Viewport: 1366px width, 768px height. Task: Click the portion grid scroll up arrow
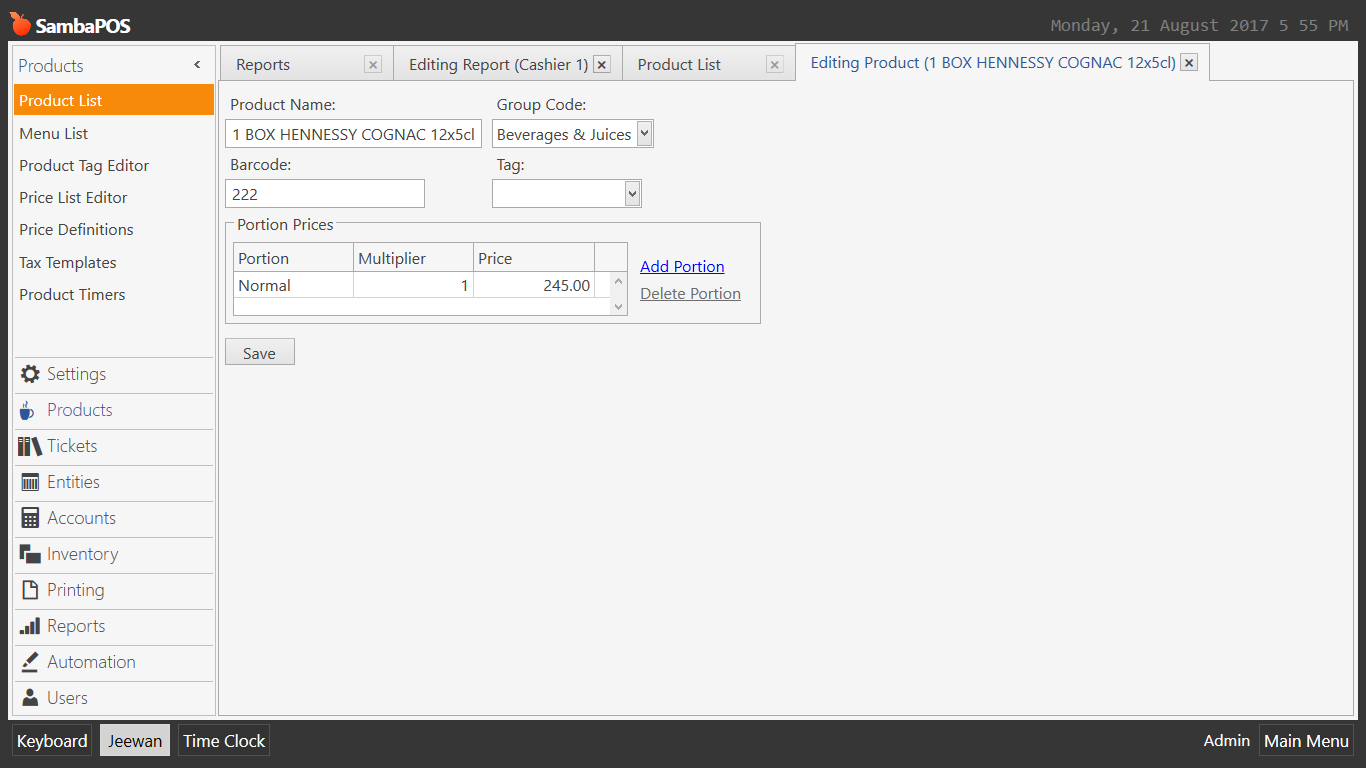tap(619, 281)
